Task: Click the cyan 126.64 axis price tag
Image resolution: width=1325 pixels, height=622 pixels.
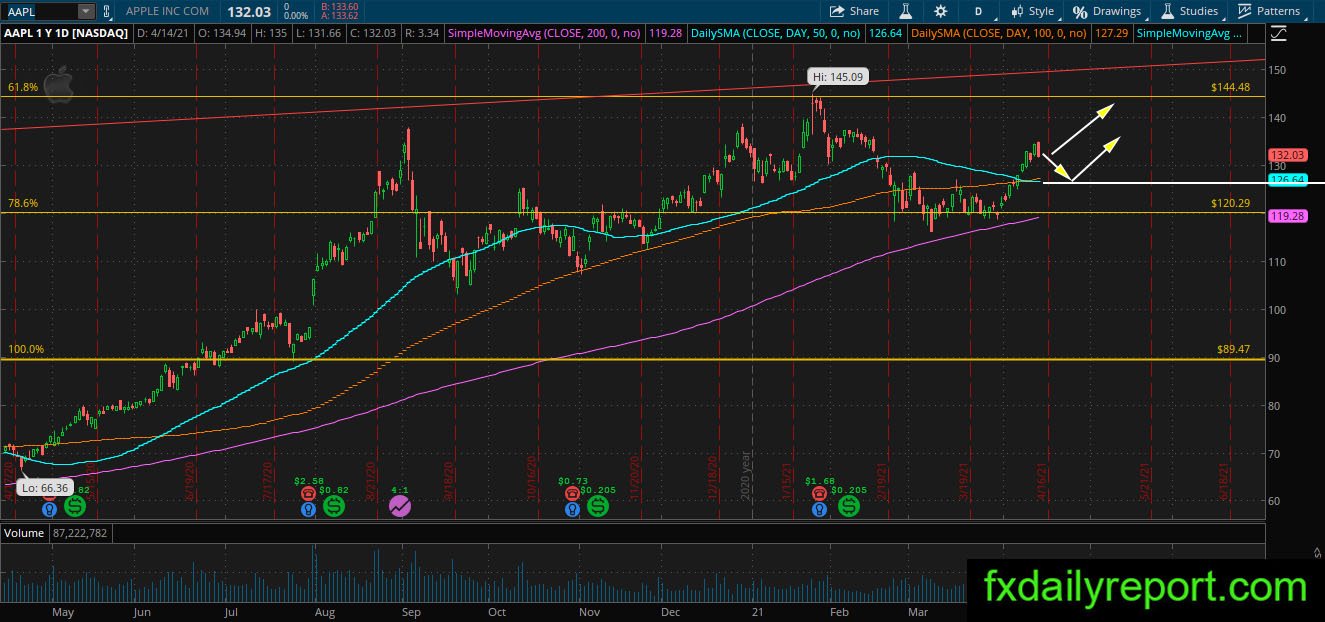Action: 1286,180
